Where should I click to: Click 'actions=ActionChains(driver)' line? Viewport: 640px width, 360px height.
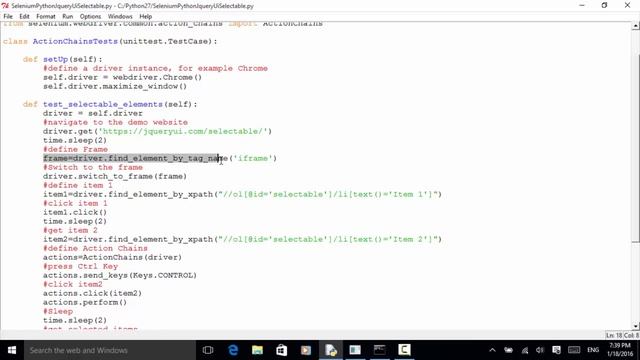click(x=112, y=257)
